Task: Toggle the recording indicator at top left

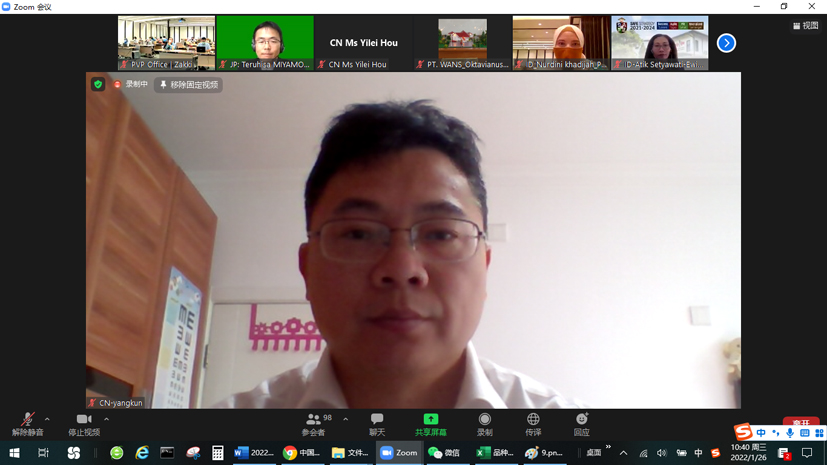Action: click(130, 85)
